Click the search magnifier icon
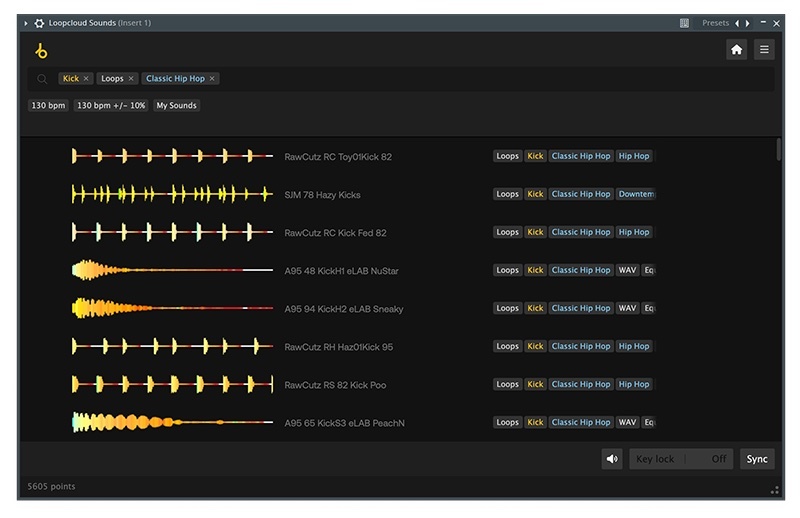The width and height of the screenshot is (800, 518). (42, 79)
